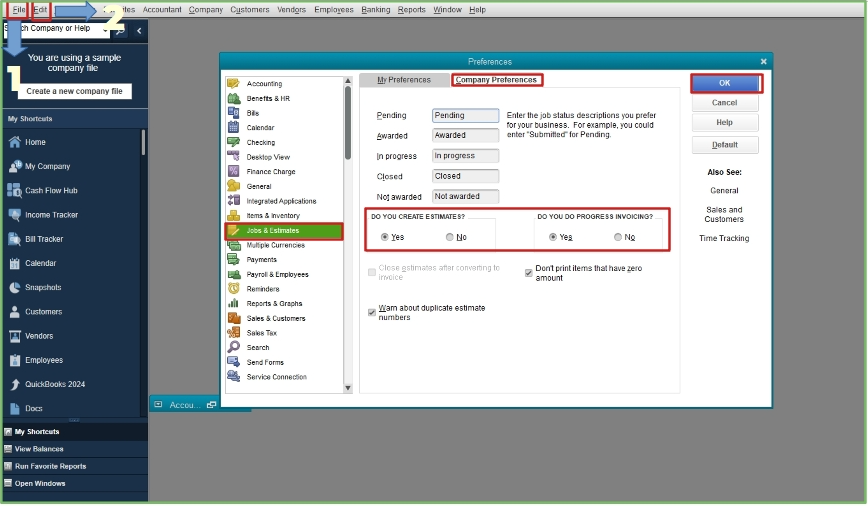Click the Send Forms icon
Viewport: 868px width, 506px height.
pos(233,362)
